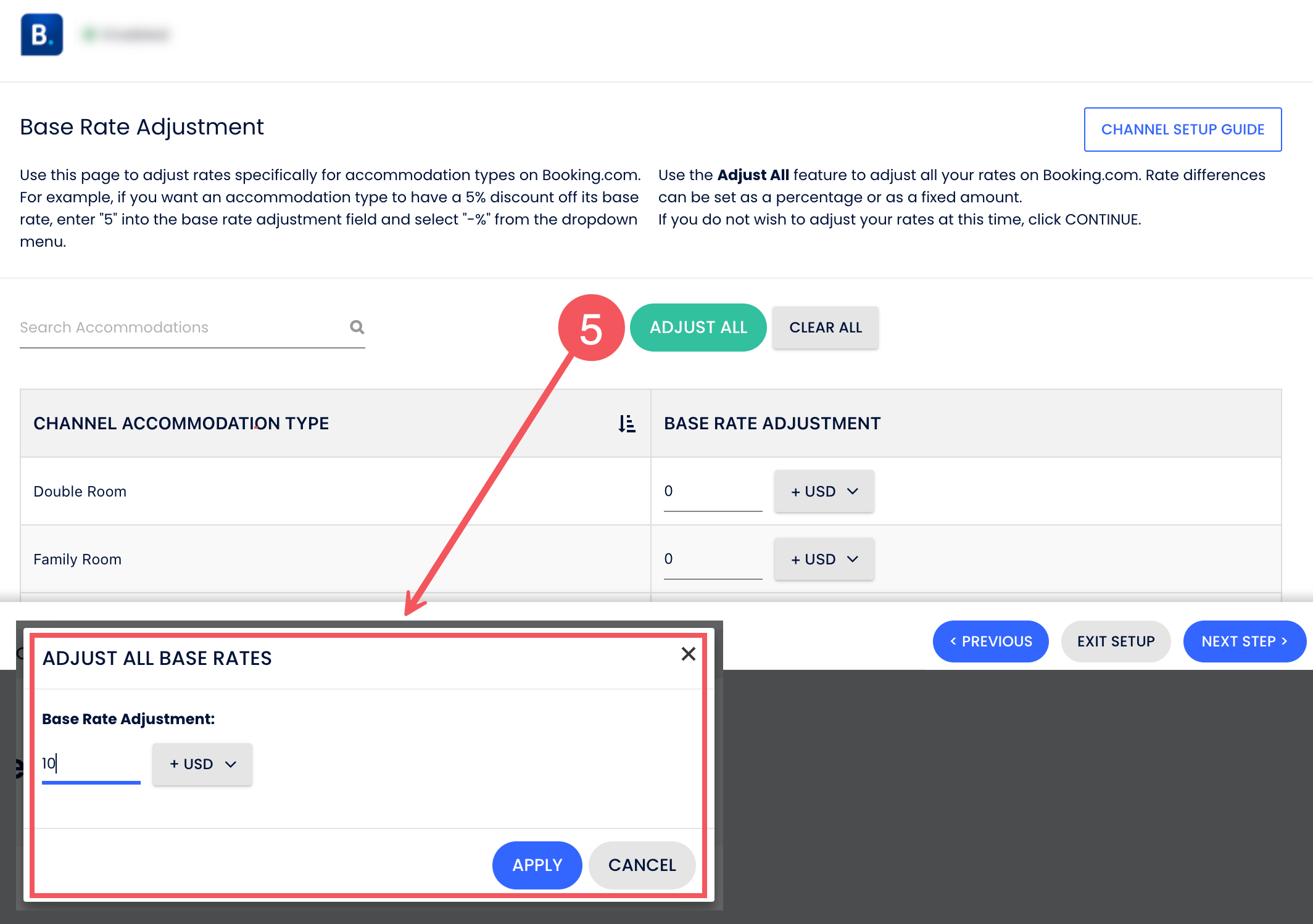
Task: Click Family Room base rate value field
Action: click(713, 559)
